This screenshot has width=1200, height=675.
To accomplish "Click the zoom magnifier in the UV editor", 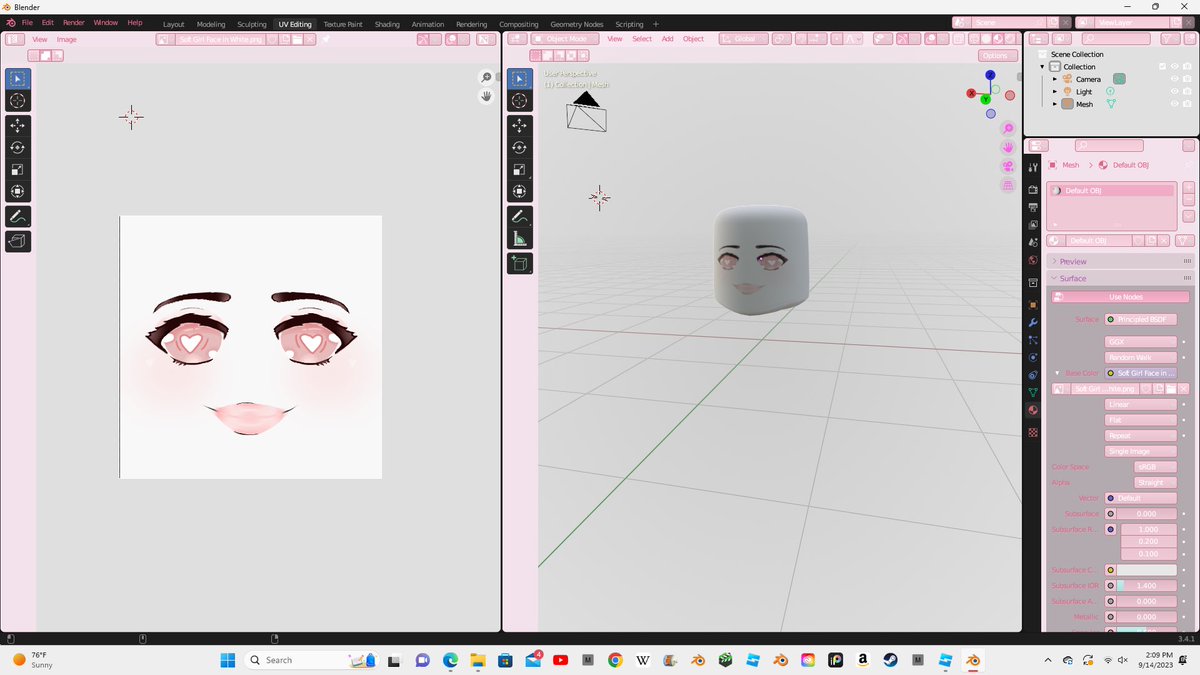I will pos(487,78).
